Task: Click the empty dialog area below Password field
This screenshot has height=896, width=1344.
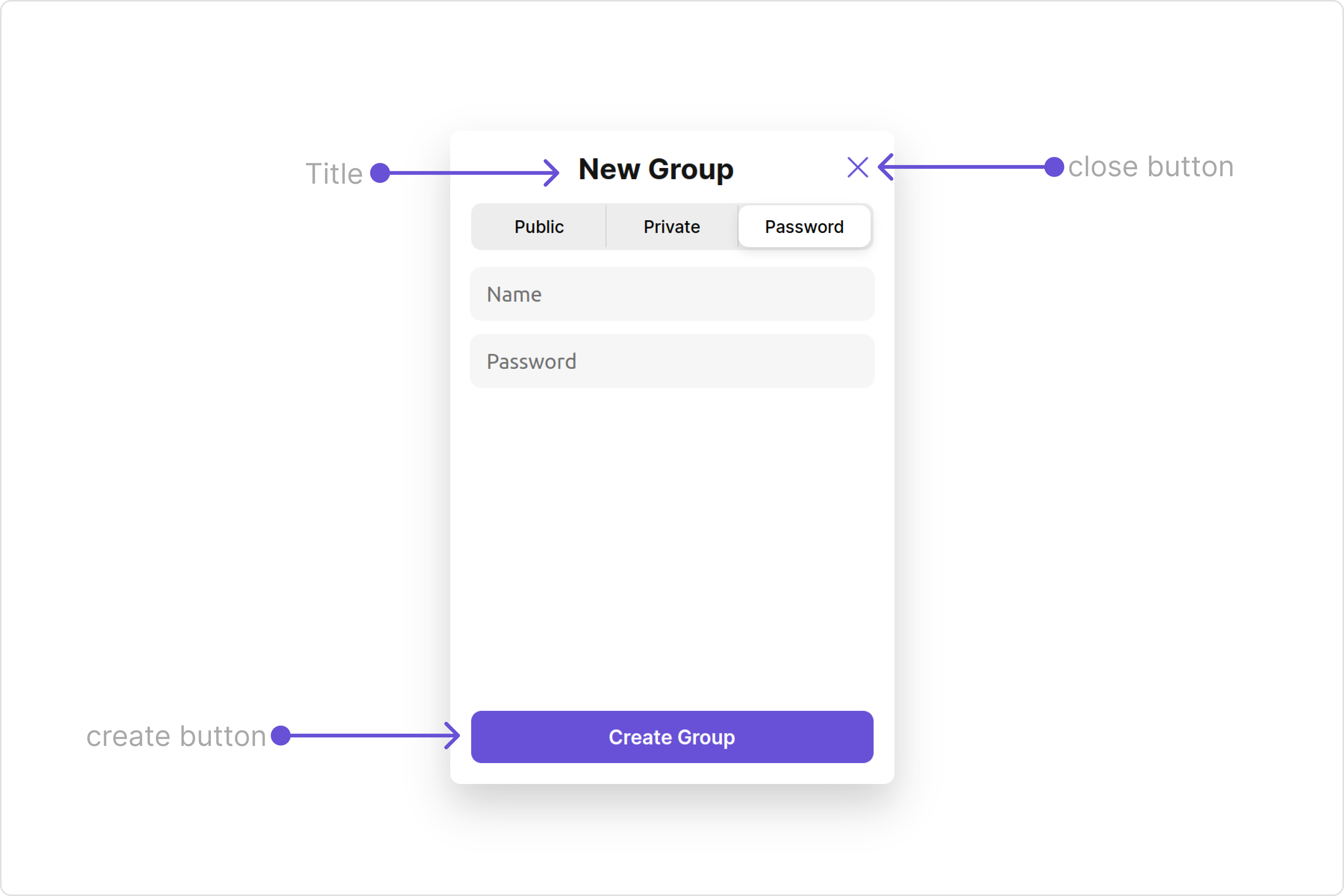Action: tap(672, 548)
